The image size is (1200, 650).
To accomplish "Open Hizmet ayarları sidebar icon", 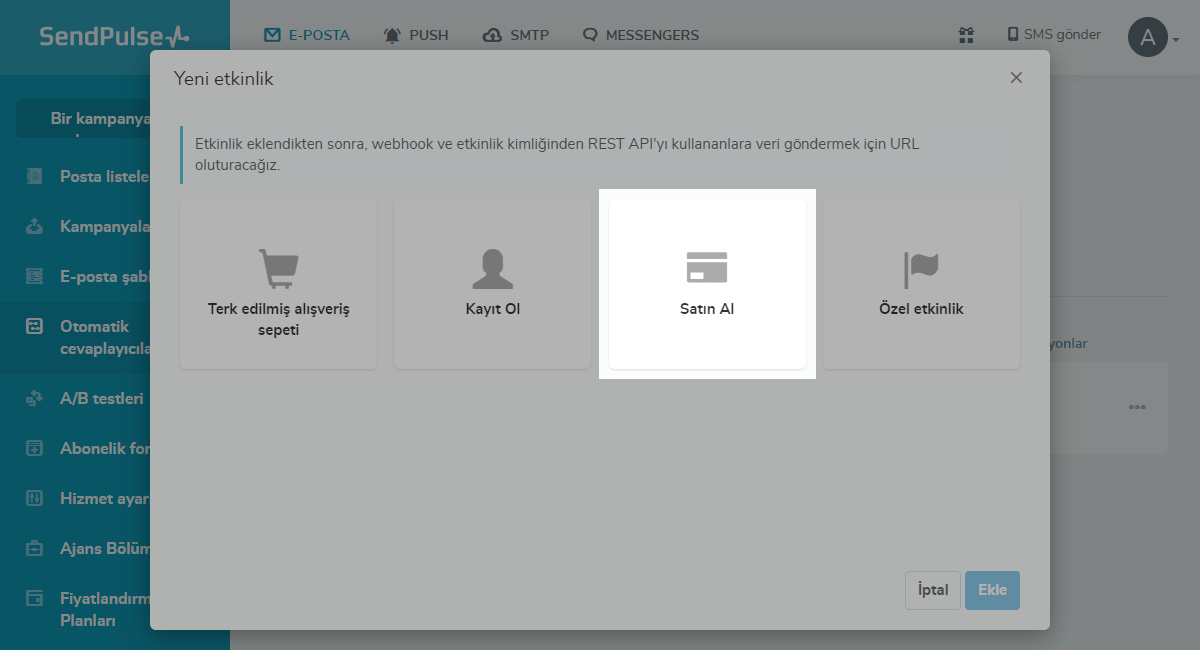I will click(x=35, y=498).
